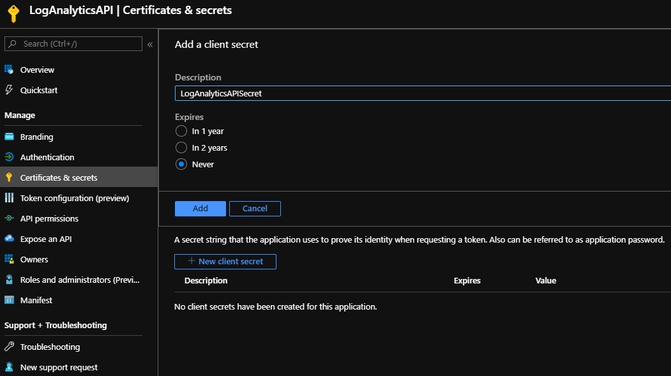This screenshot has width=671, height=376.
Task: Click the Cancel button
Action: [255, 209]
